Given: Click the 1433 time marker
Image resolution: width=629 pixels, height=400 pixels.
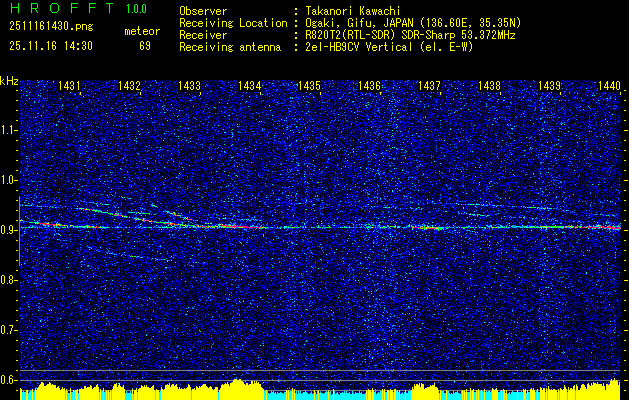Looking at the screenshot, I should click(x=189, y=85).
